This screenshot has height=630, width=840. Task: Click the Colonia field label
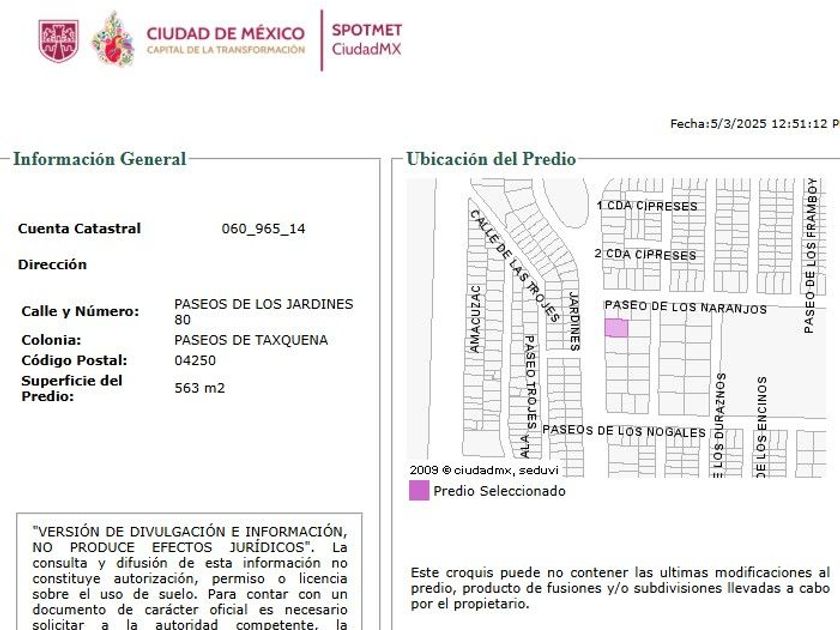51,340
